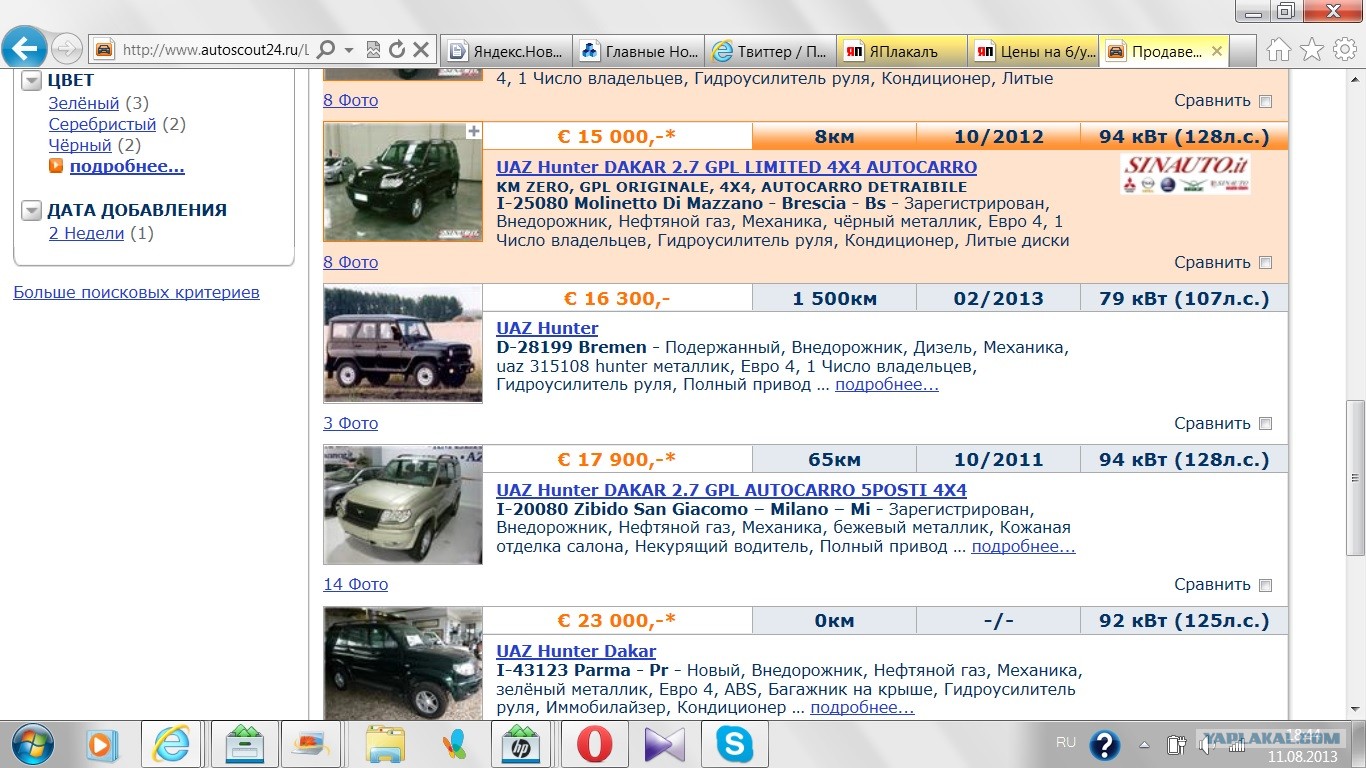Switch to the Цены на б/у... tab
Viewport: 1366px width, 768px height.
1033,51
